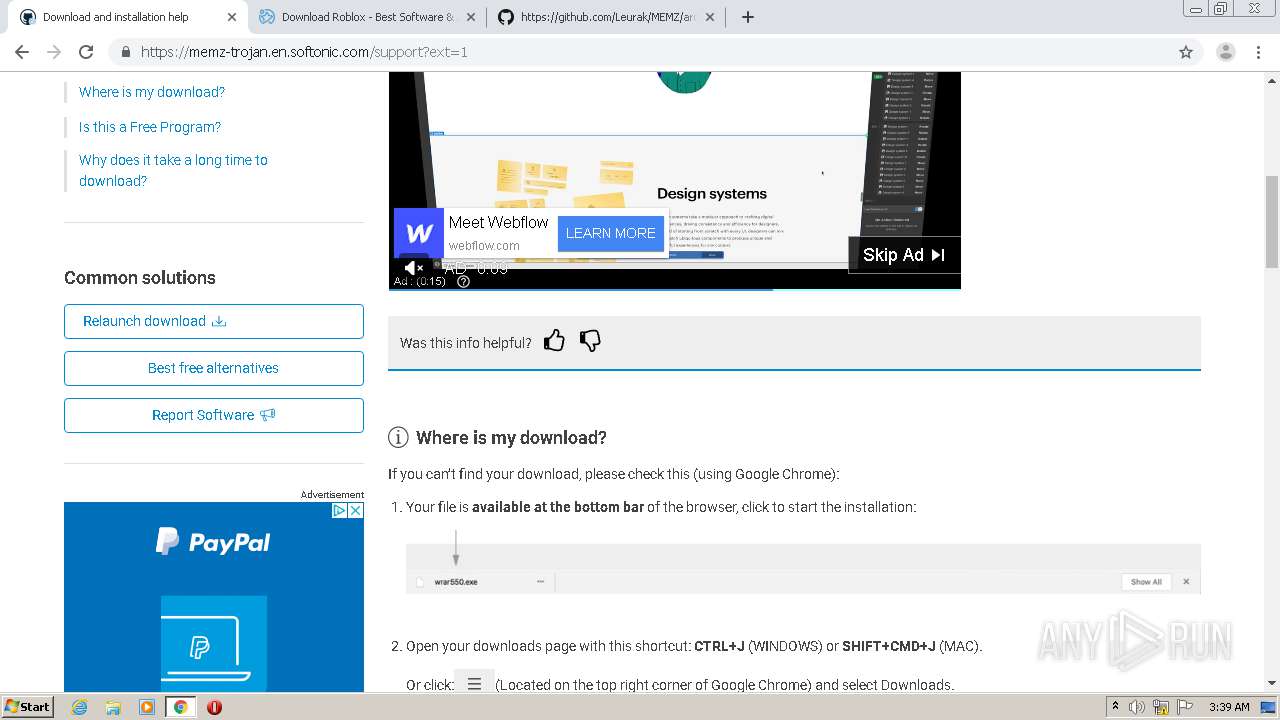Skip the Webflow video ad
This screenshot has width=1280, height=720.
904,255
